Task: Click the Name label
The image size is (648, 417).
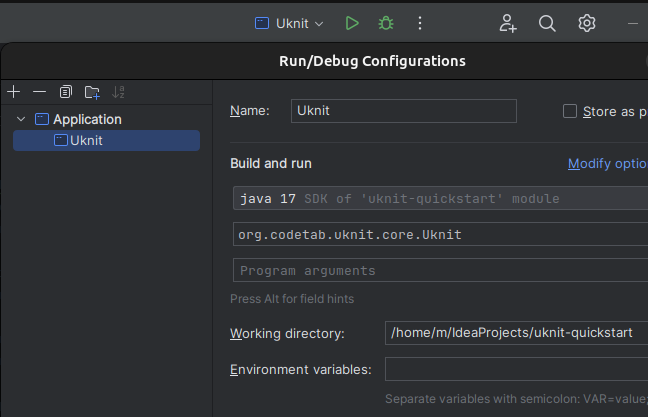Action: click(x=250, y=111)
